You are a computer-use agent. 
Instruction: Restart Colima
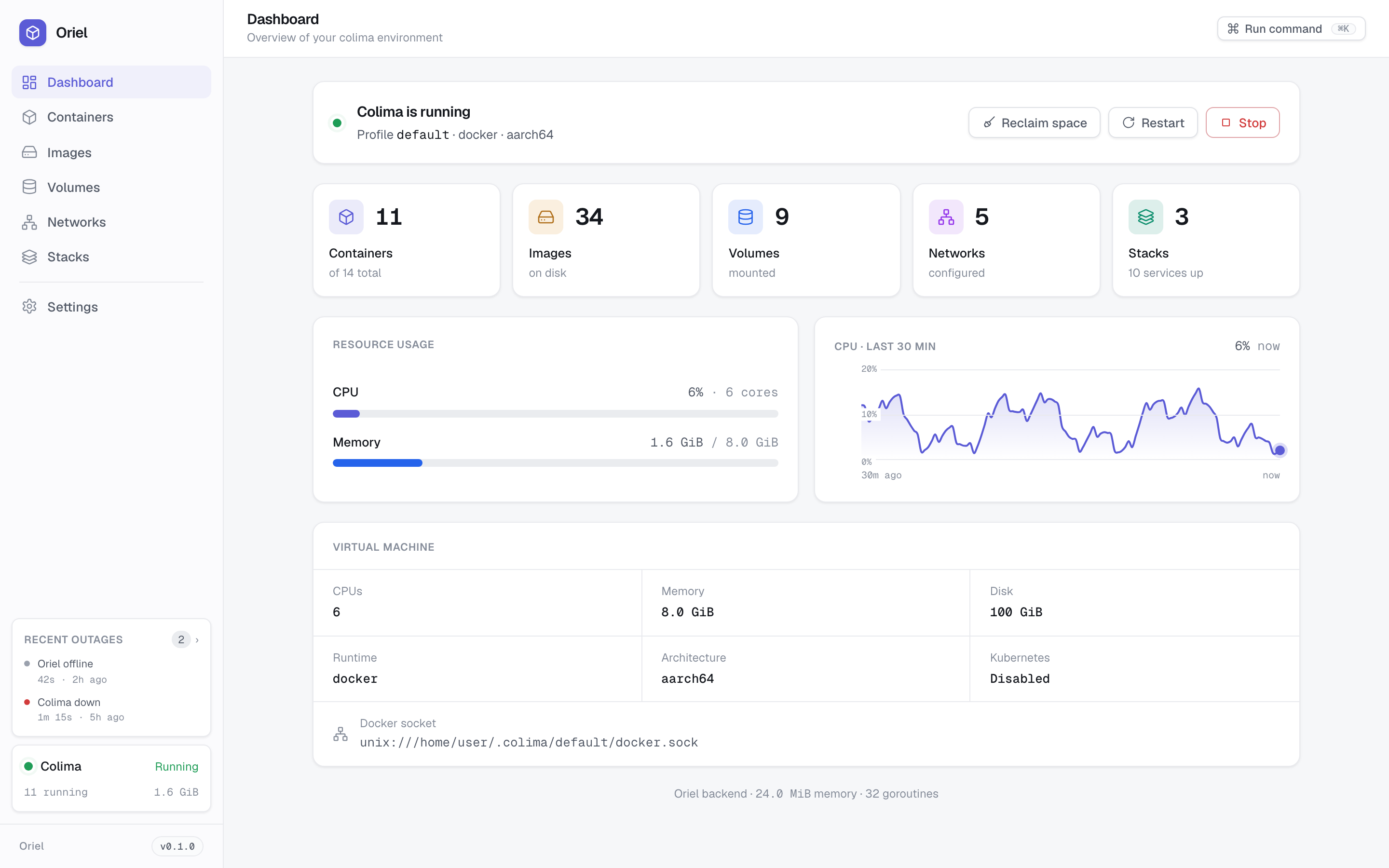coord(1153,122)
